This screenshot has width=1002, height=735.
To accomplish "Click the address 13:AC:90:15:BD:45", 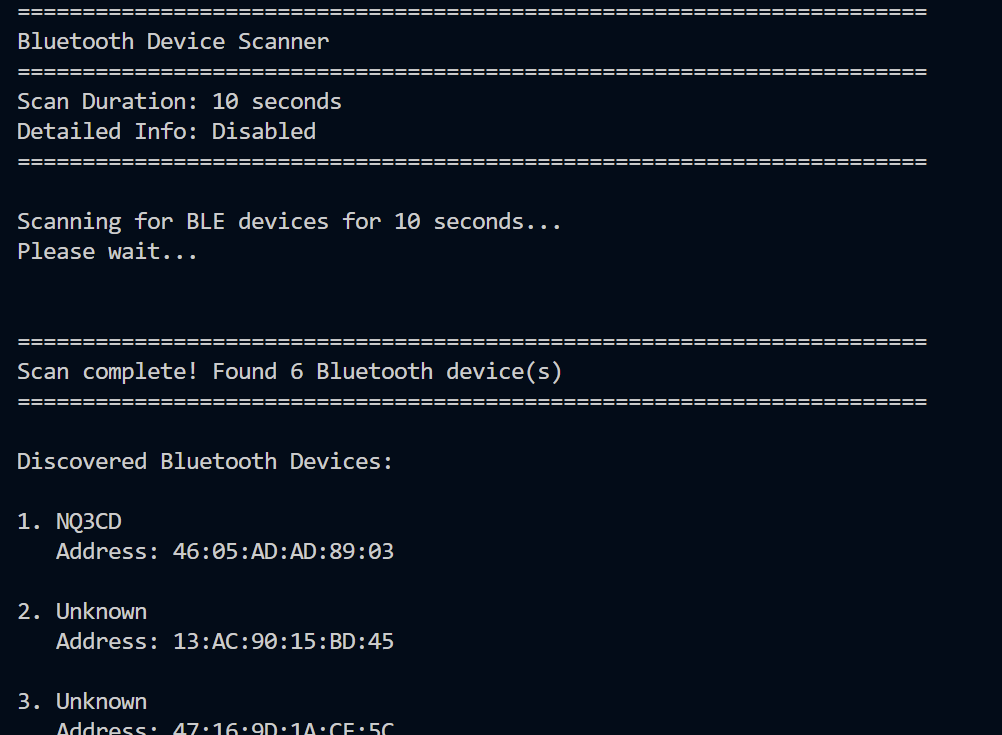I will (x=283, y=642).
